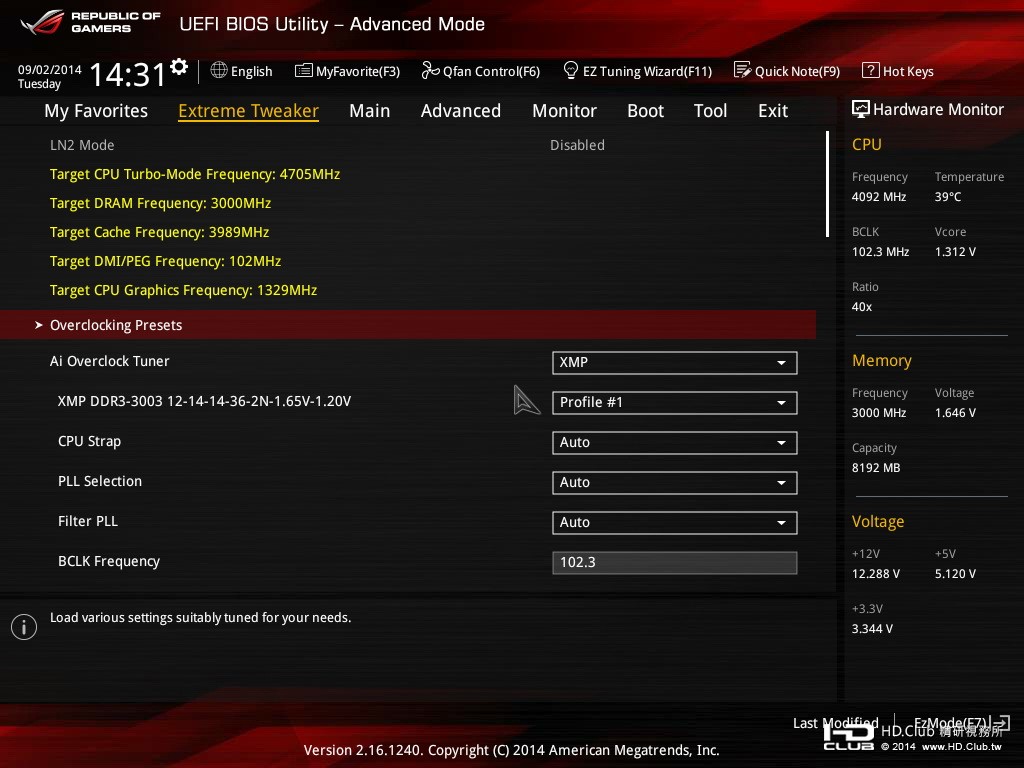The image size is (1024, 768).
Task: Open the Ai Overclock Tuner XMP dropdown
Action: click(x=675, y=362)
